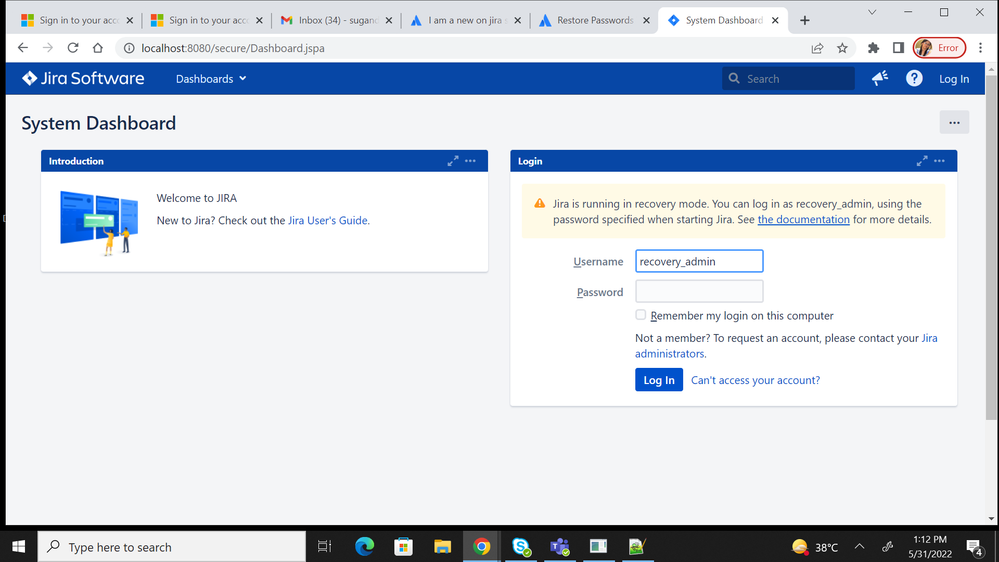This screenshot has height=562, width=999.
Task: Maximize the Login gadget
Action: [x=922, y=161]
